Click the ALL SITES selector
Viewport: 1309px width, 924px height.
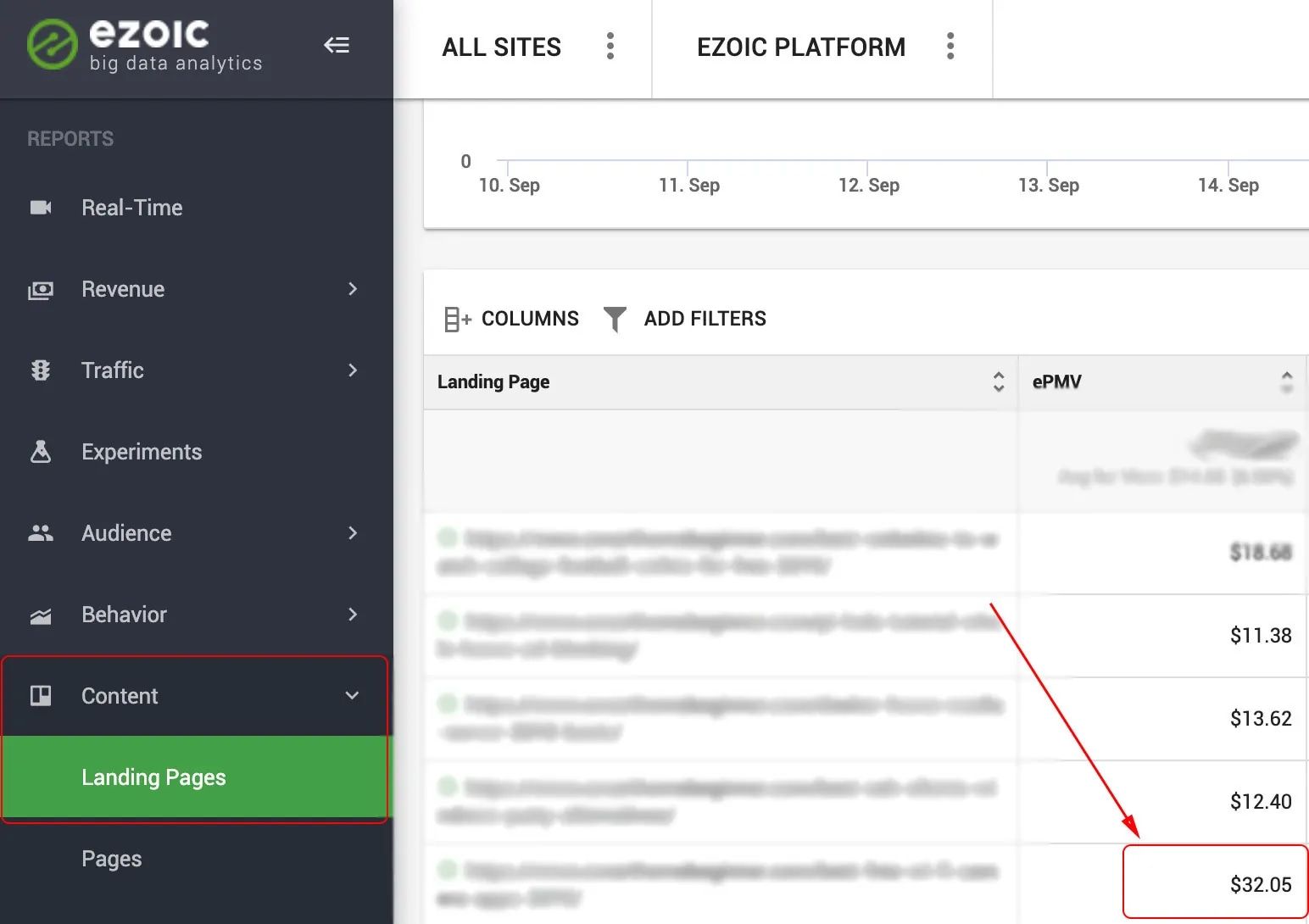501,47
